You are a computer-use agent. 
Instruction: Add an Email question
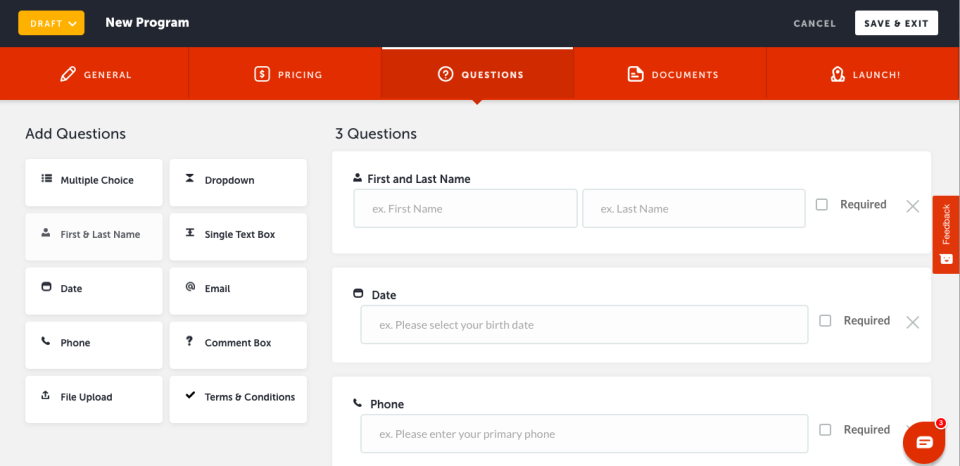point(238,291)
